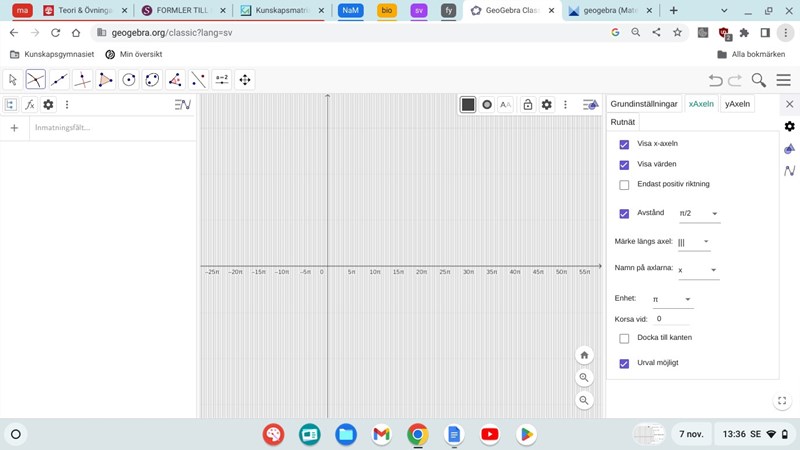This screenshot has height=450, width=800.
Task: Check the Docka till kanten box
Action: pyautogui.click(x=624, y=338)
